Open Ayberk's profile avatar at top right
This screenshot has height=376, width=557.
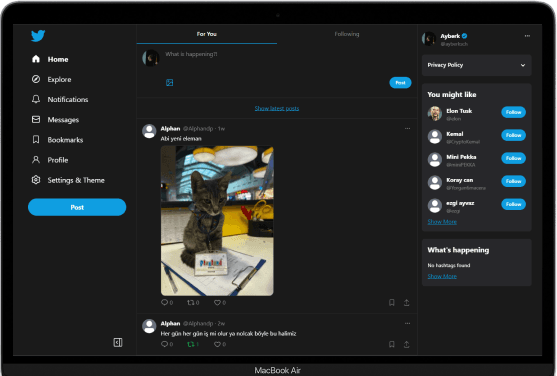point(429,39)
